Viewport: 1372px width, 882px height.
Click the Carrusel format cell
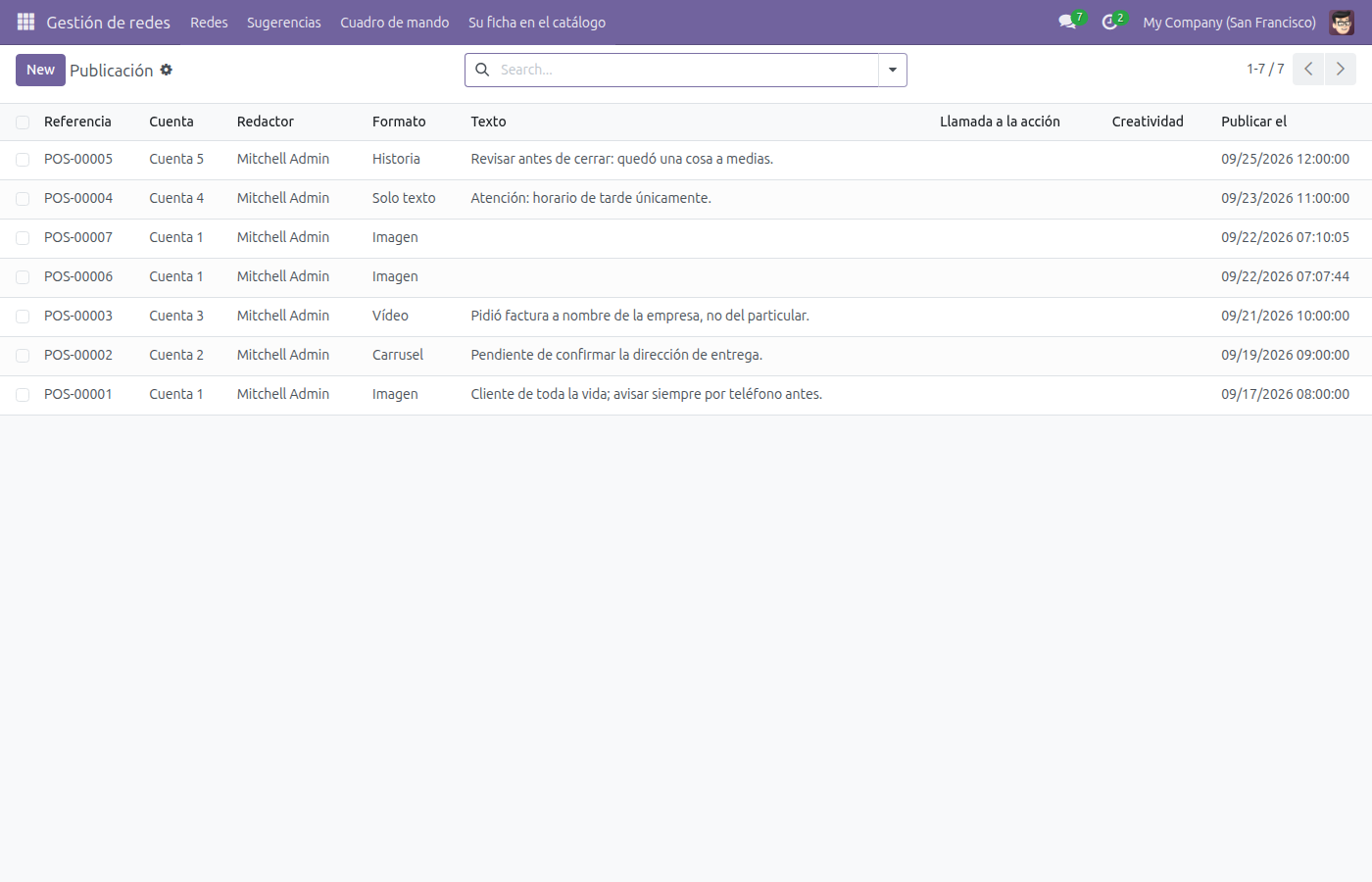point(398,355)
